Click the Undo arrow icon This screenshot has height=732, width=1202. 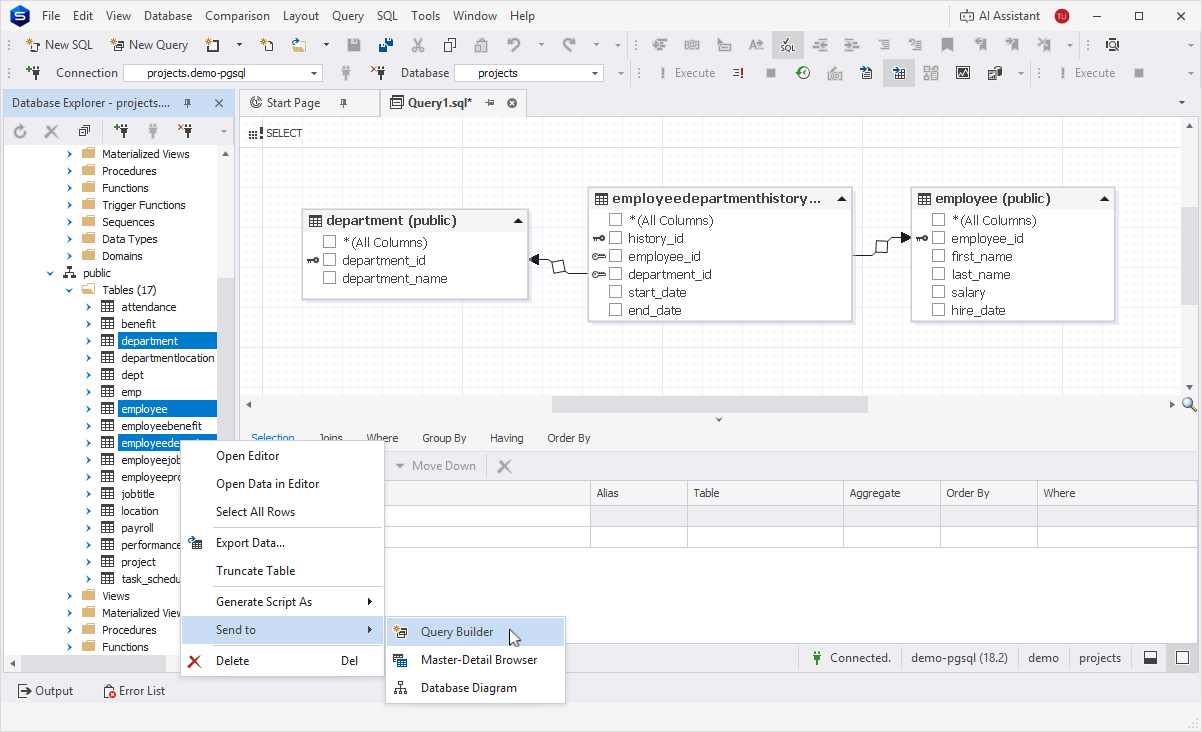point(513,45)
